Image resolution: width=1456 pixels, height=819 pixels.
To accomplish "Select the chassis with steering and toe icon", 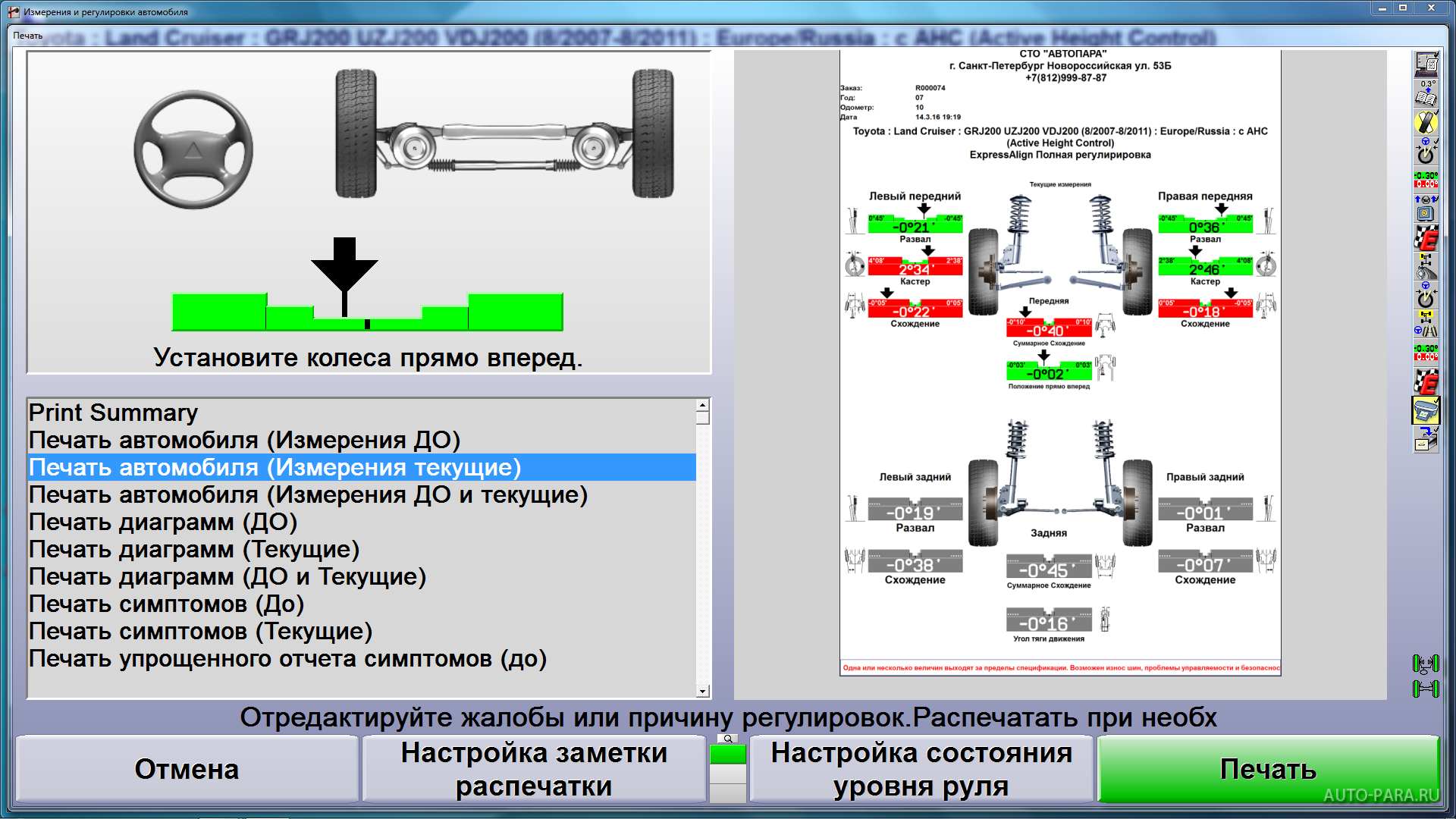I will click(1426, 325).
